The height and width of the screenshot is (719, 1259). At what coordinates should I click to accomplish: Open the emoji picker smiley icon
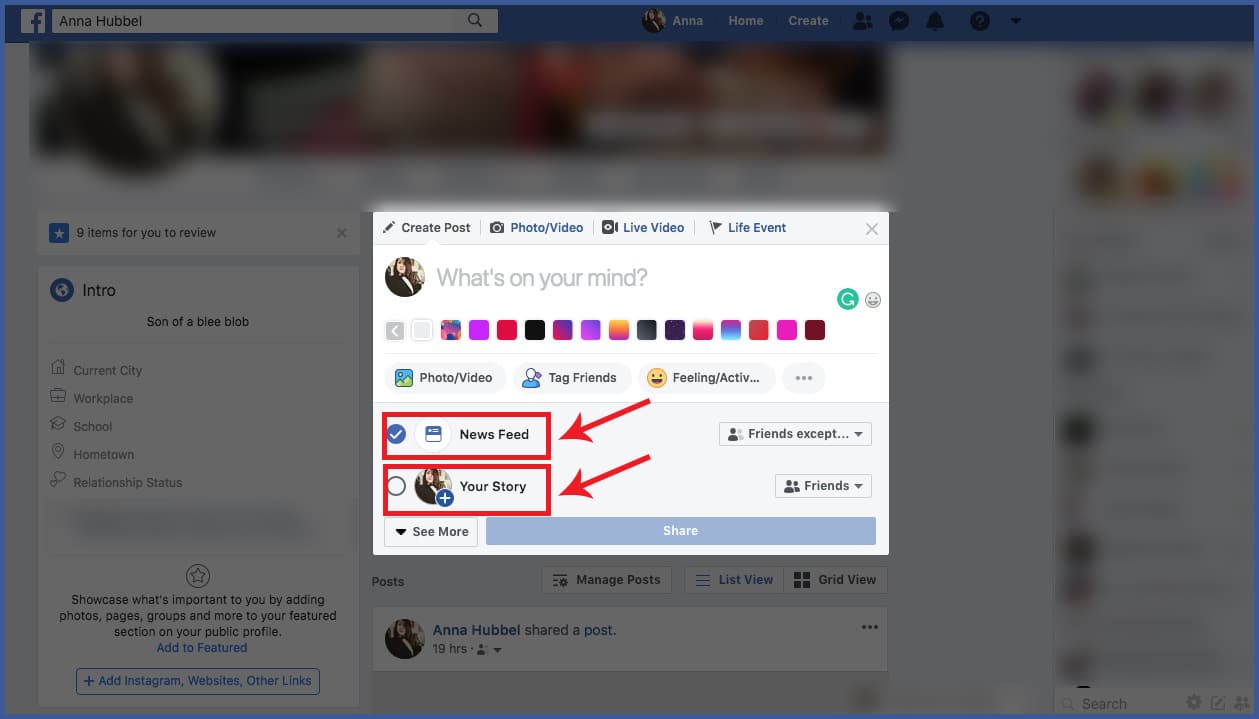[x=873, y=300]
